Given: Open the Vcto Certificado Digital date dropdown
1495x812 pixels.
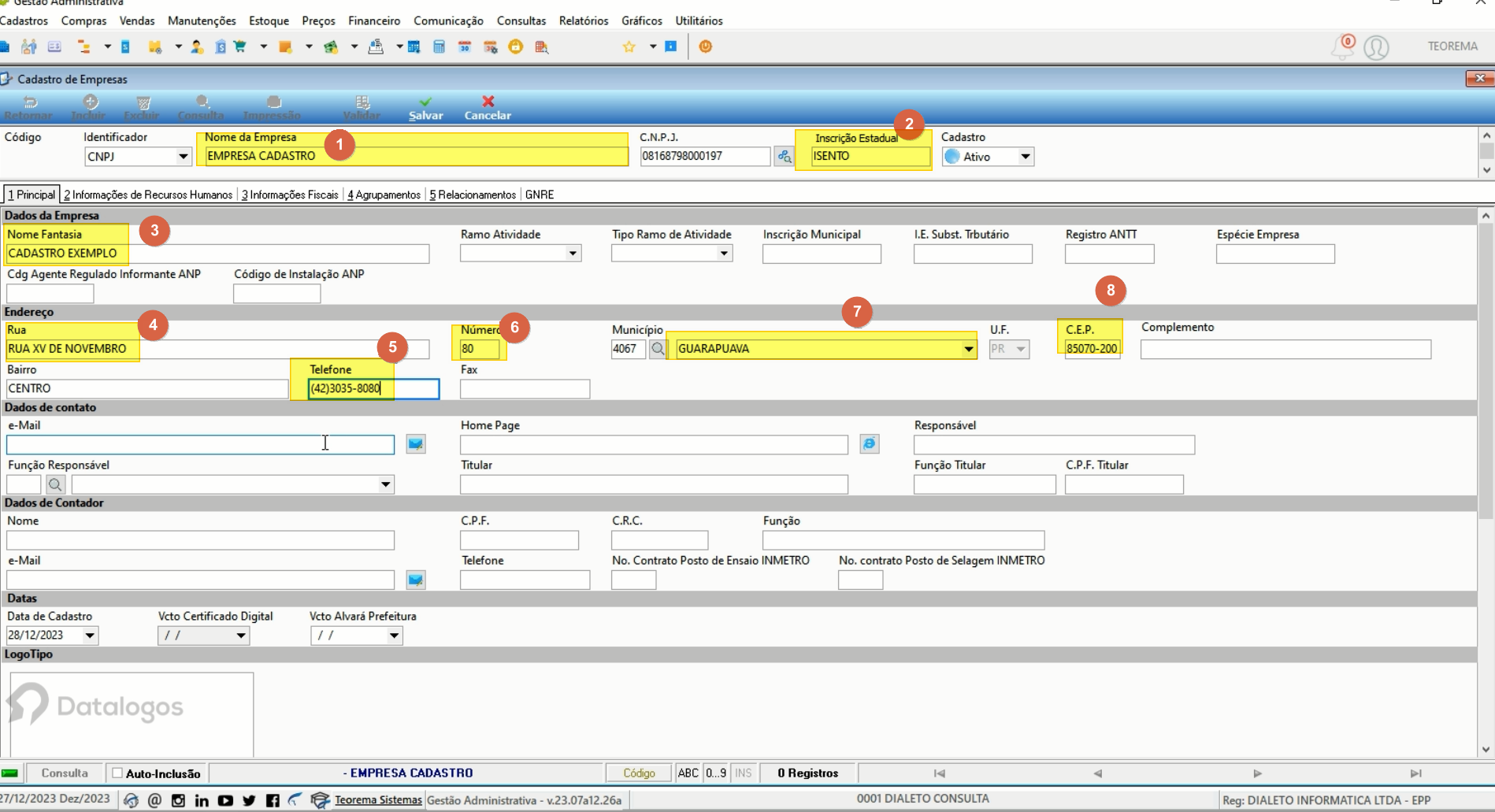Looking at the screenshot, I should (241, 636).
